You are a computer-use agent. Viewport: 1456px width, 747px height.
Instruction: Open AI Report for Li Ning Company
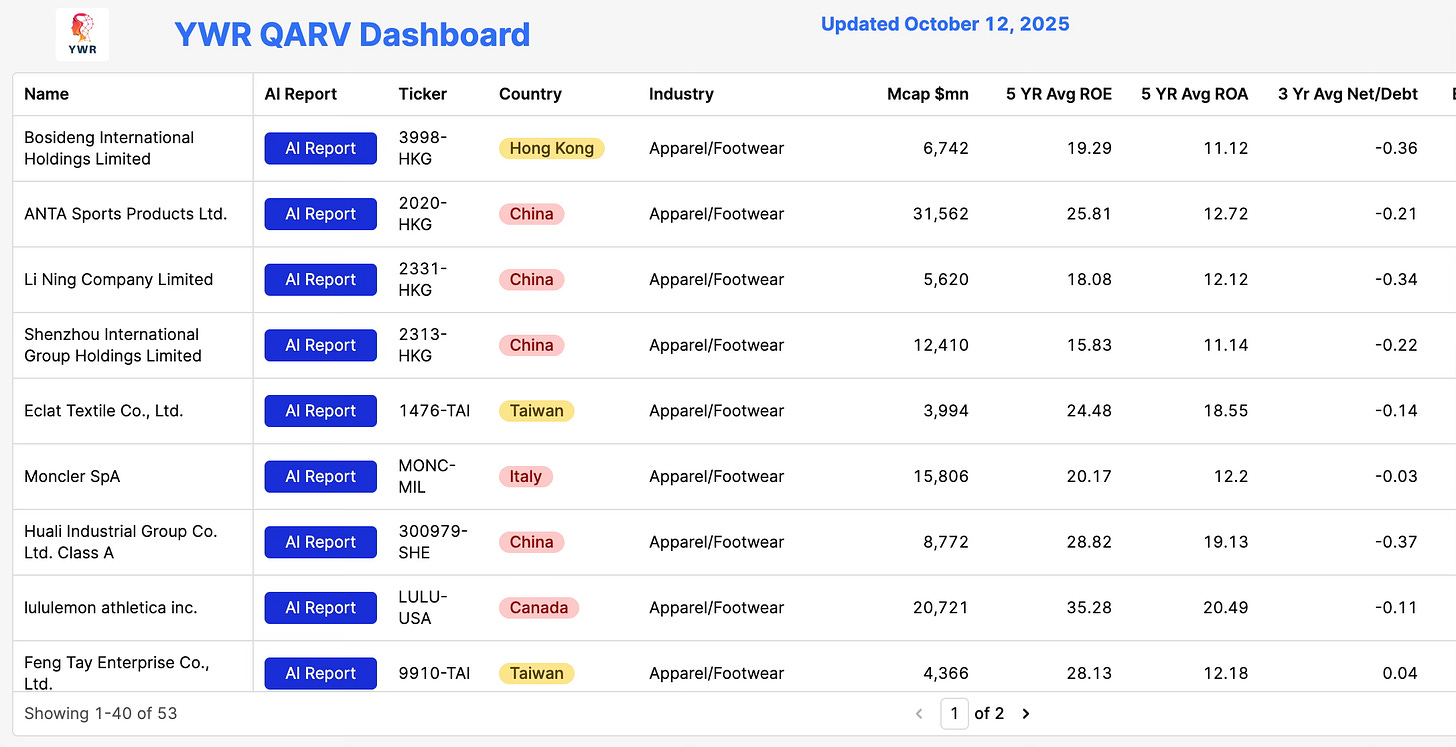coord(320,279)
